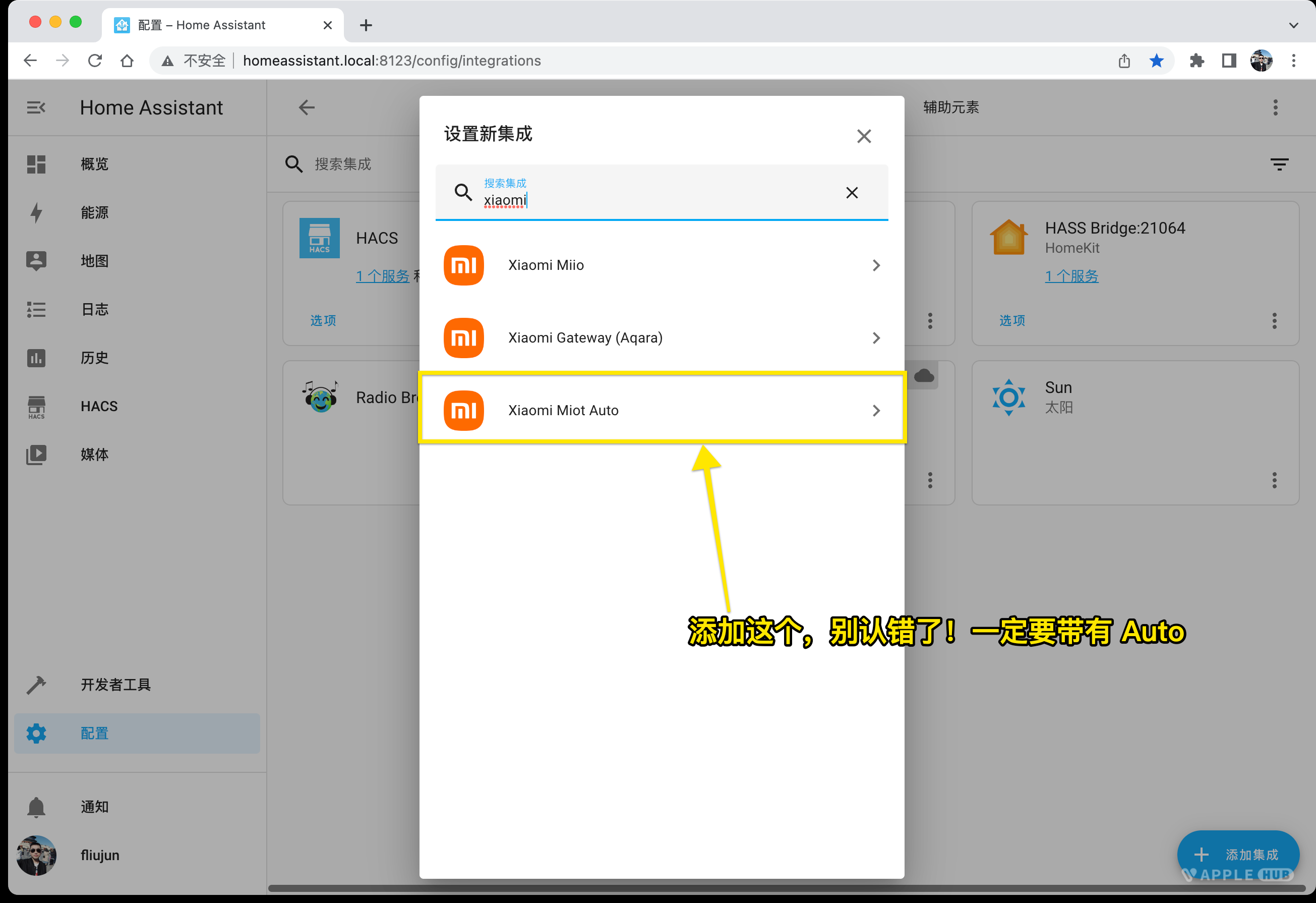Close the new integration setup dialog
This screenshot has width=1316, height=903.
[x=864, y=136]
